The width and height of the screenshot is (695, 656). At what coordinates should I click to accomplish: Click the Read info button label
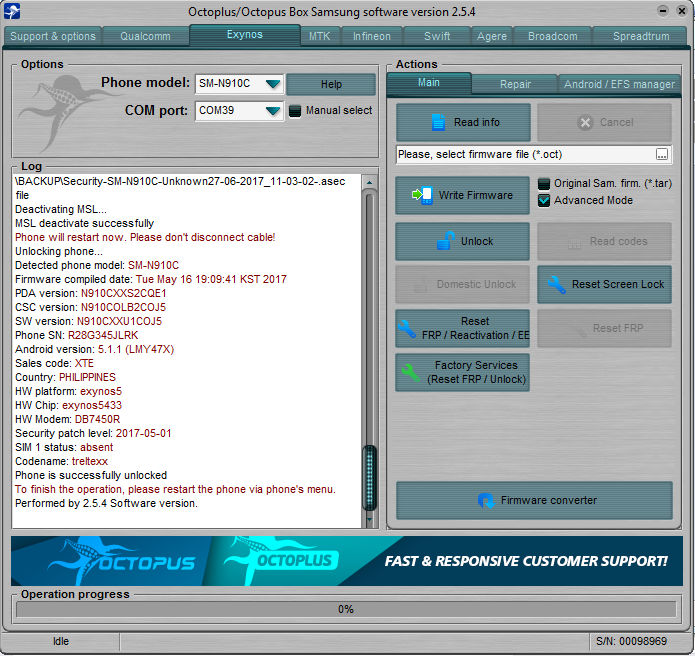(476, 122)
